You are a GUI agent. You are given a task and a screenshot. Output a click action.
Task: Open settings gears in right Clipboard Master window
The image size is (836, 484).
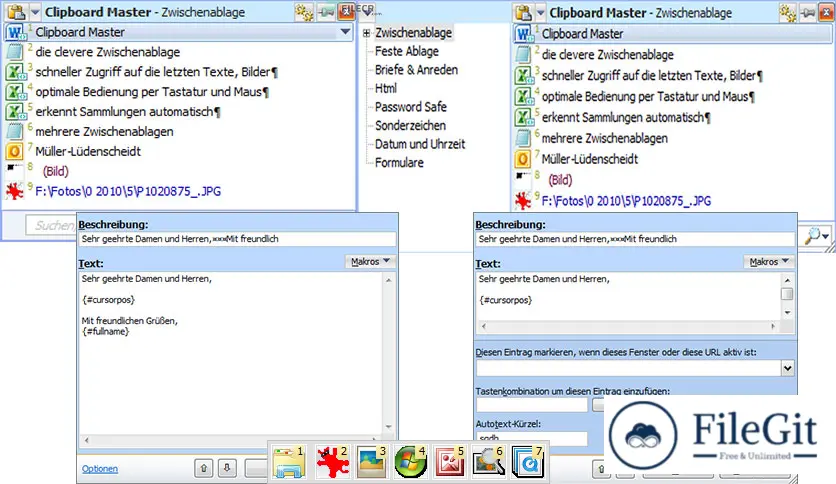tap(787, 12)
